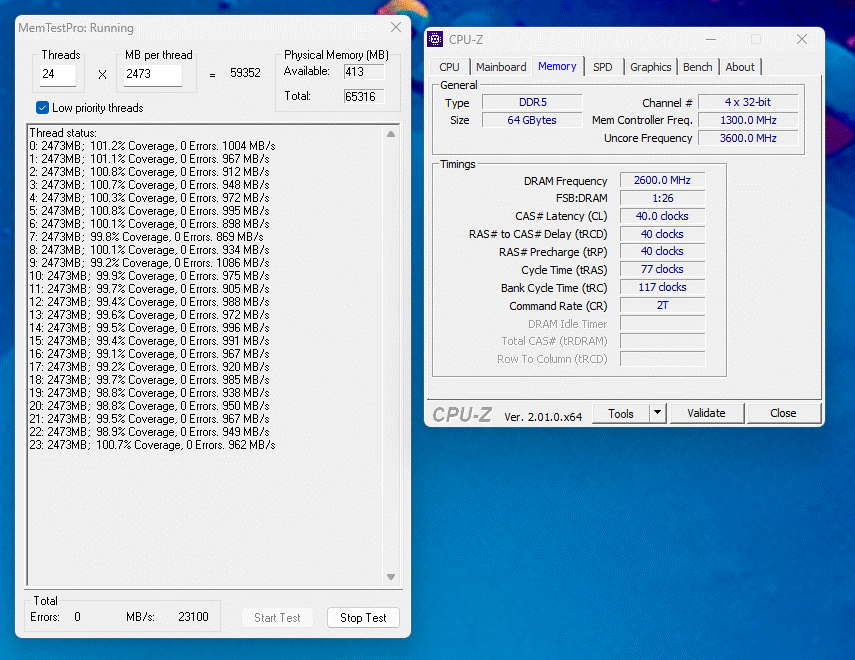Click the 3600.0 MHz uncore frequency value
The height and width of the screenshot is (660, 855).
748,138
